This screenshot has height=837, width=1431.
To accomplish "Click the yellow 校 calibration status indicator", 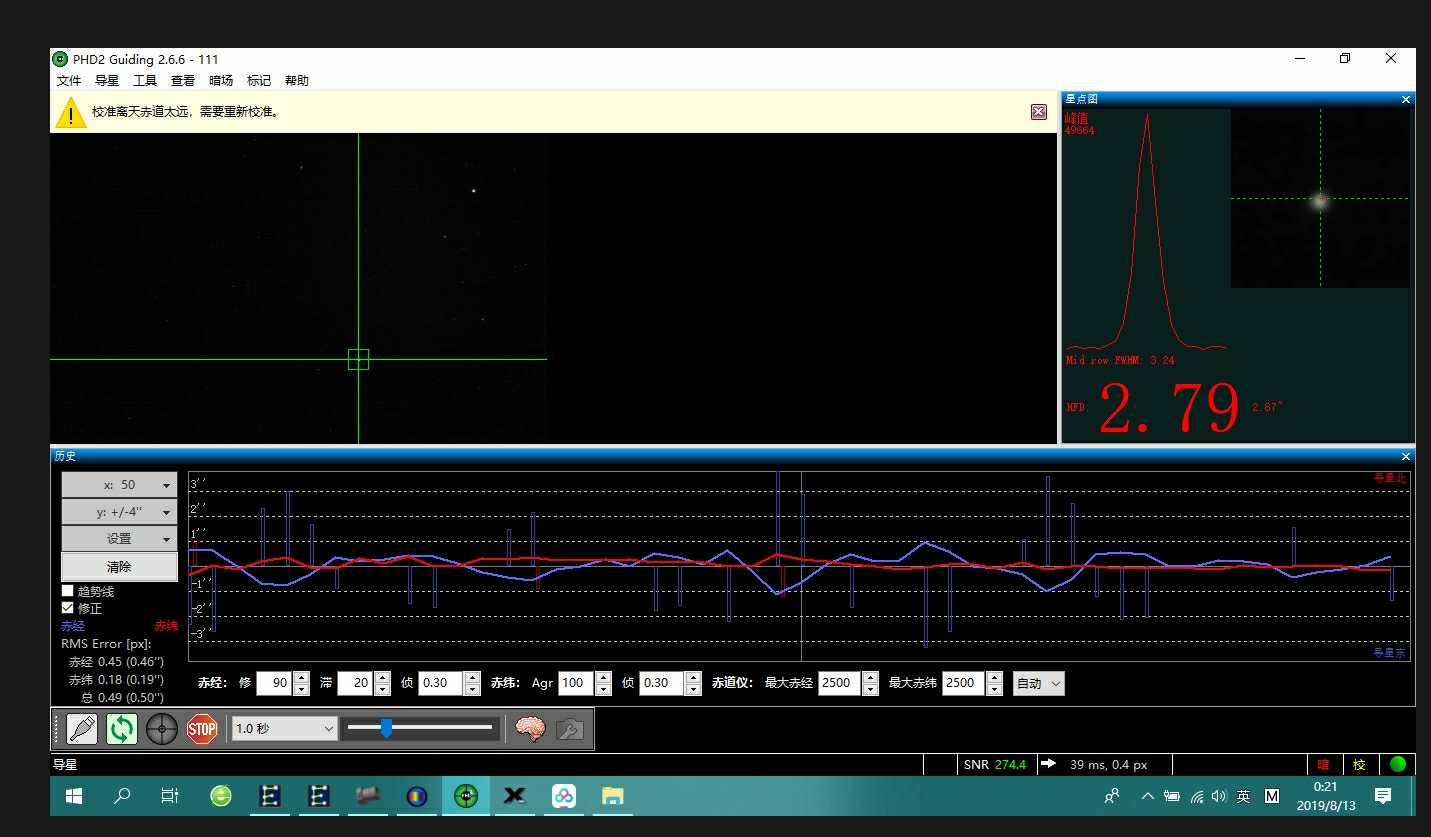I will (1359, 765).
